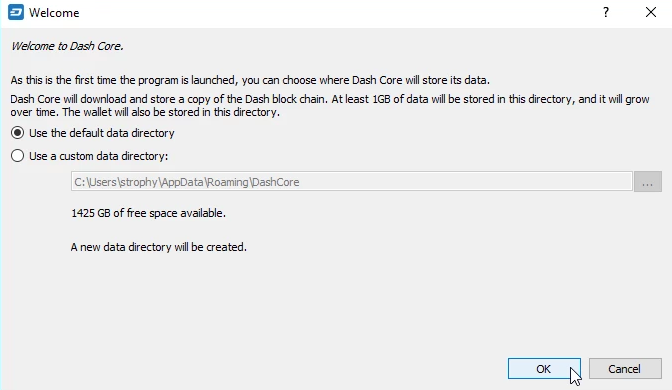Abort the setup with the Cancel button
Viewport: 672px width, 390px height.
tap(625, 369)
